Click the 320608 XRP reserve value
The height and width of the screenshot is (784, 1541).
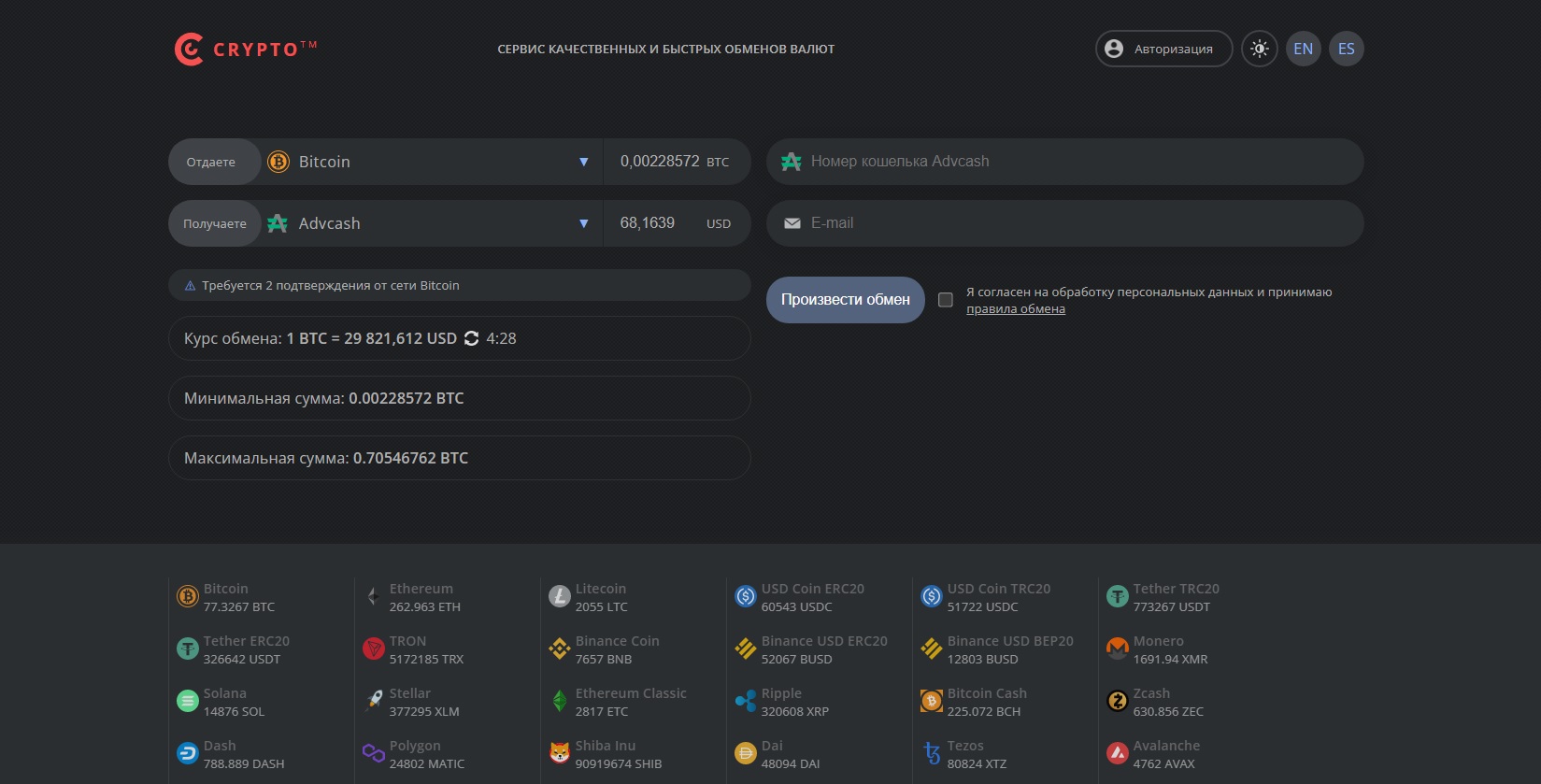click(795, 712)
